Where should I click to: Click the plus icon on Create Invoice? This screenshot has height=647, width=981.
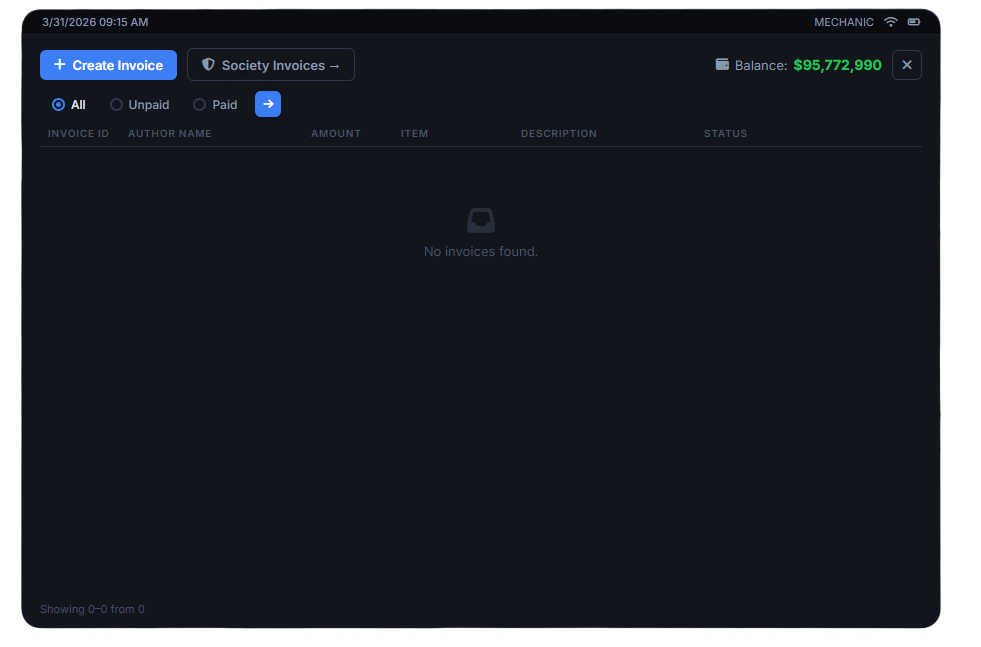(59, 64)
